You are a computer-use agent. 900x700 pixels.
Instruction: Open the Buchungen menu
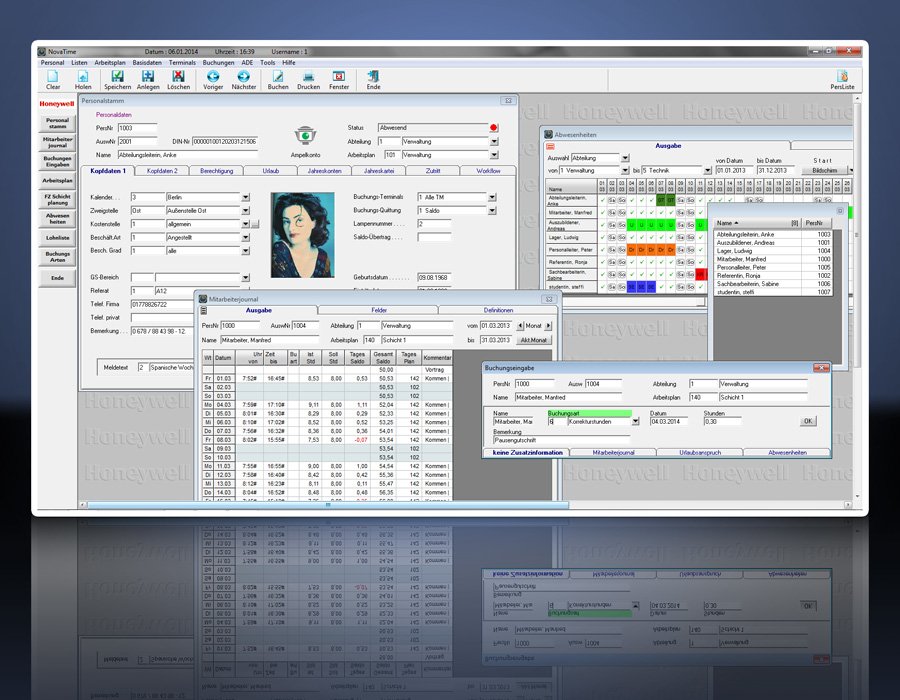tap(218, 63)
